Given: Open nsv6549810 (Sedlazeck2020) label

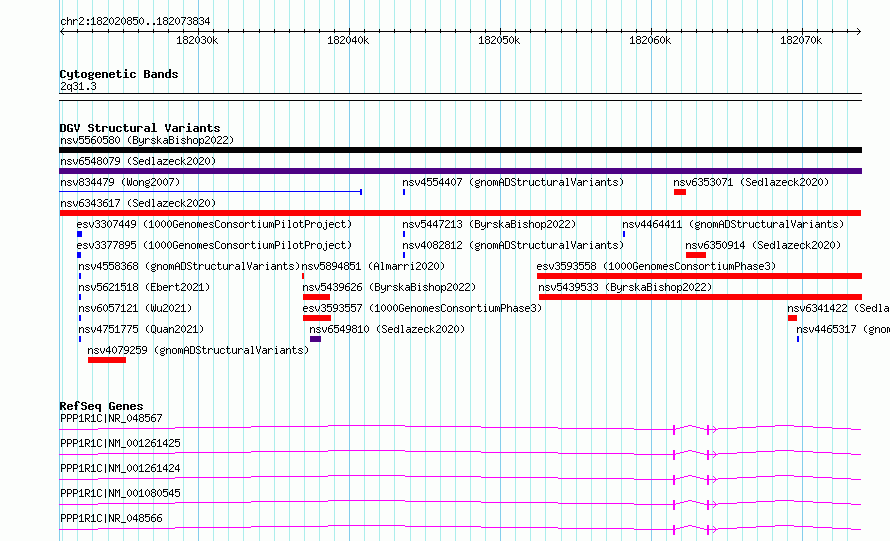Looking at the screenshot, I should (387, 329).
